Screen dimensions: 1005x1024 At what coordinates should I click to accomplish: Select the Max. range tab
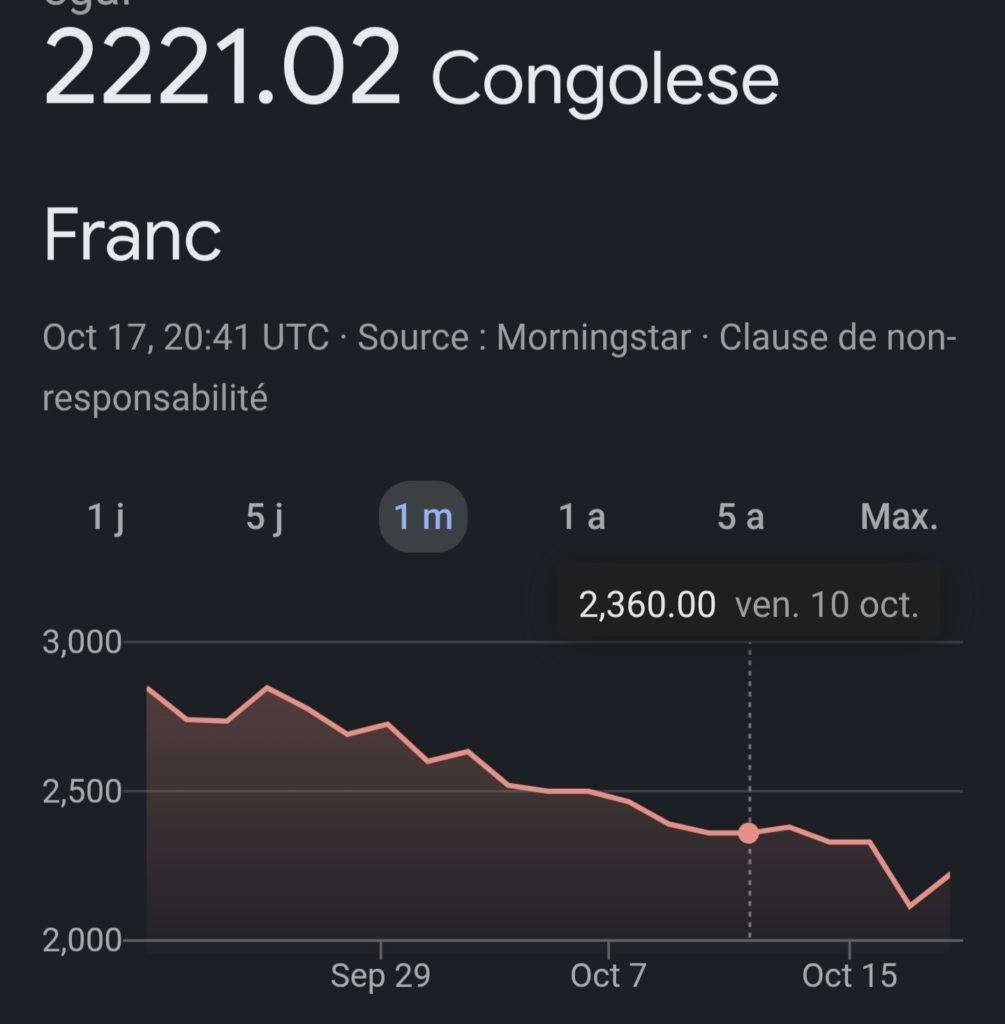899,518
